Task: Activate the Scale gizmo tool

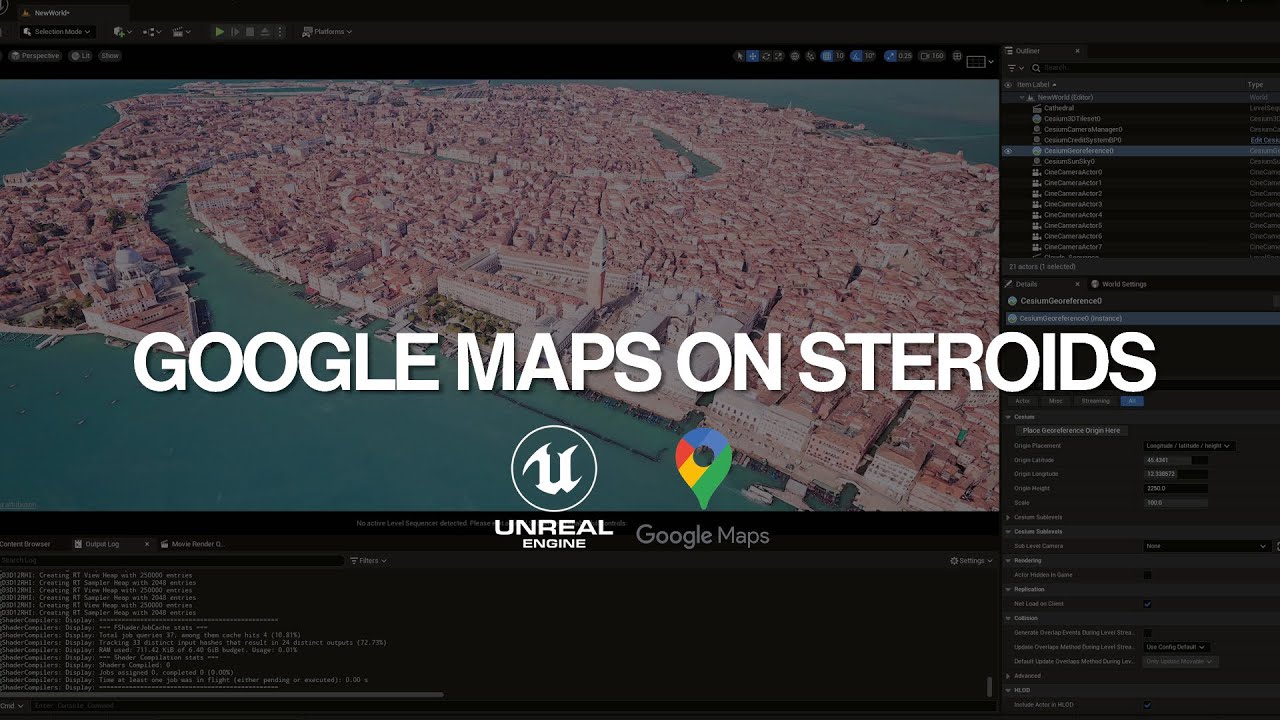Action: (x=778, y=56)
